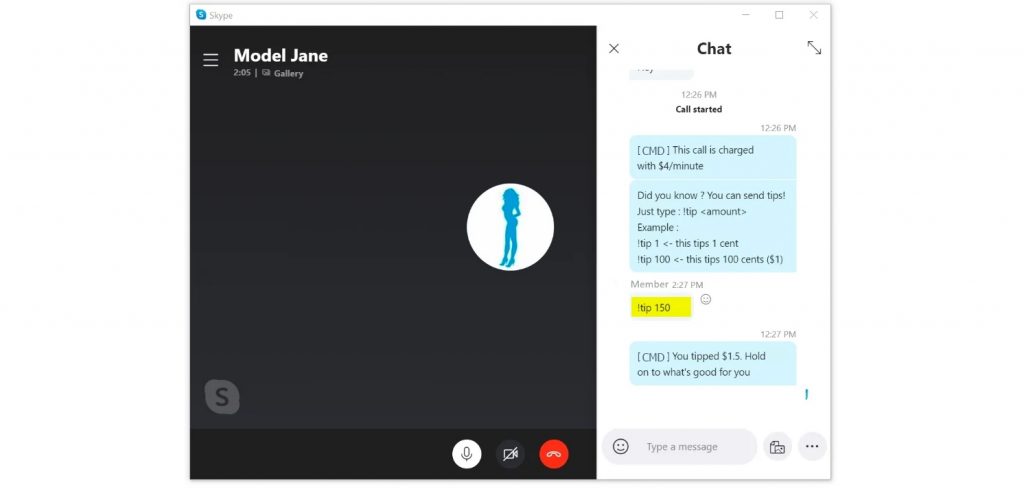
Task: Open the hamburger menu beside Model Jane
Action: click(210, 60)
